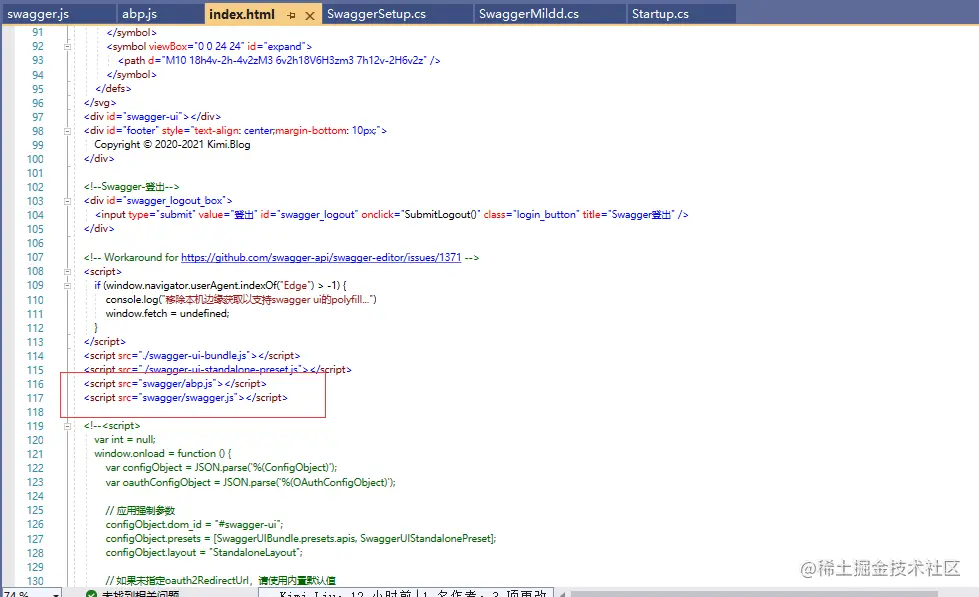This screenshot has height=597, width=979.
Task: Click the oauth2RedirectUrl comment line
Action: point(220,581)
